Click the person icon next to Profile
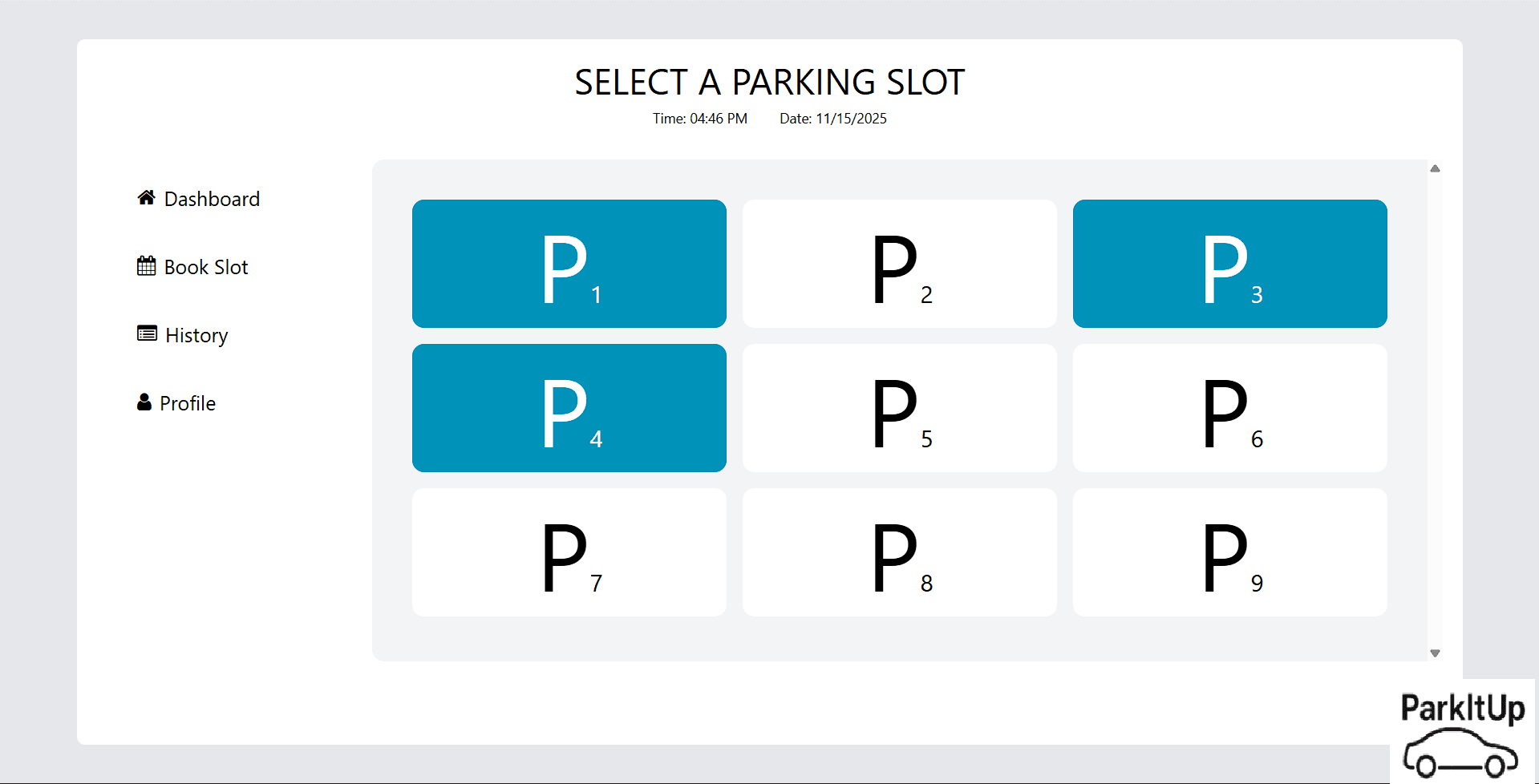Viewport: 1539px width, 784px height. click(145, 402)
